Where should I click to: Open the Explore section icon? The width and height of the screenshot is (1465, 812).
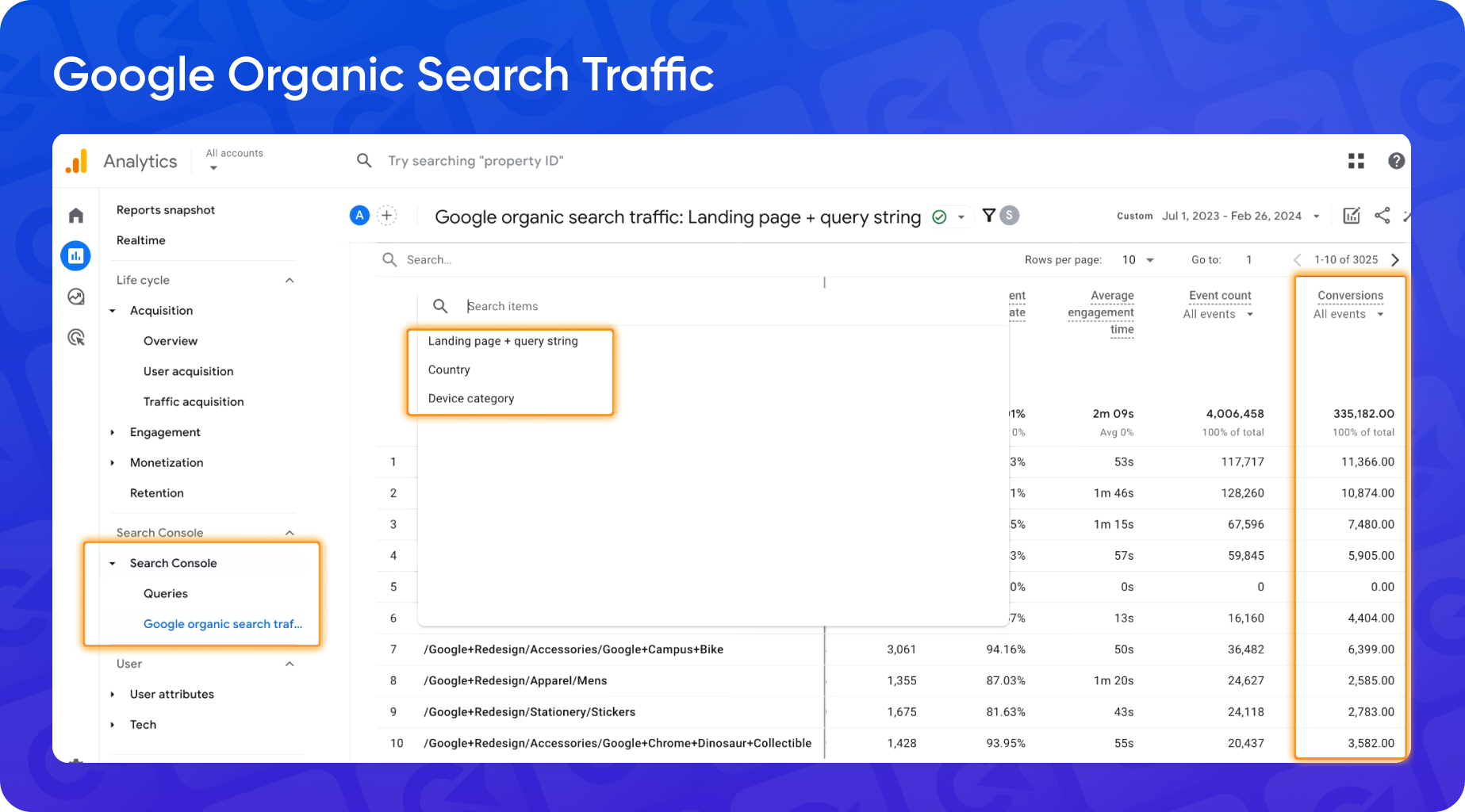[75, 296]
